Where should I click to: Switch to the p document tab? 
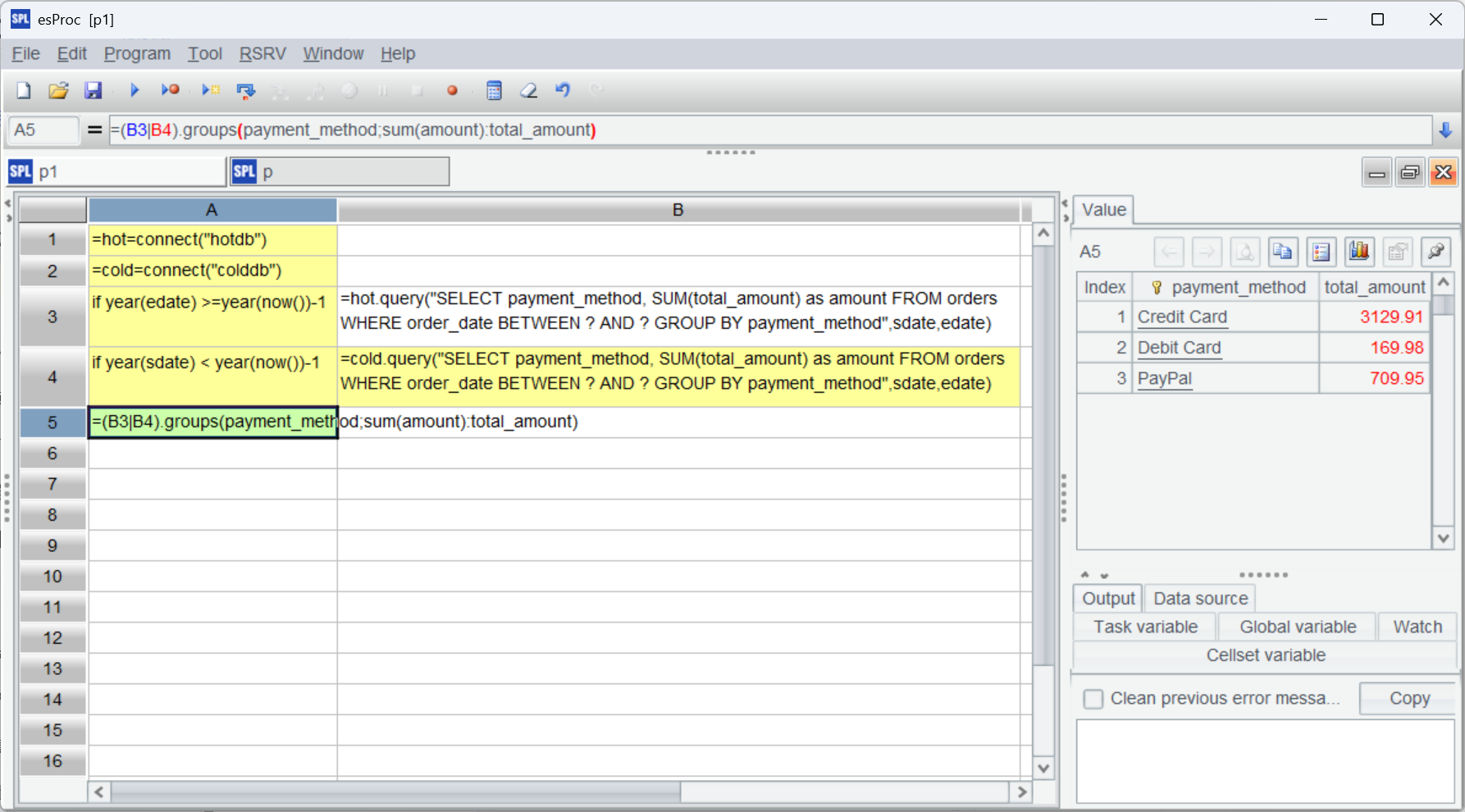pyautogui.click(x=340, y=171)
